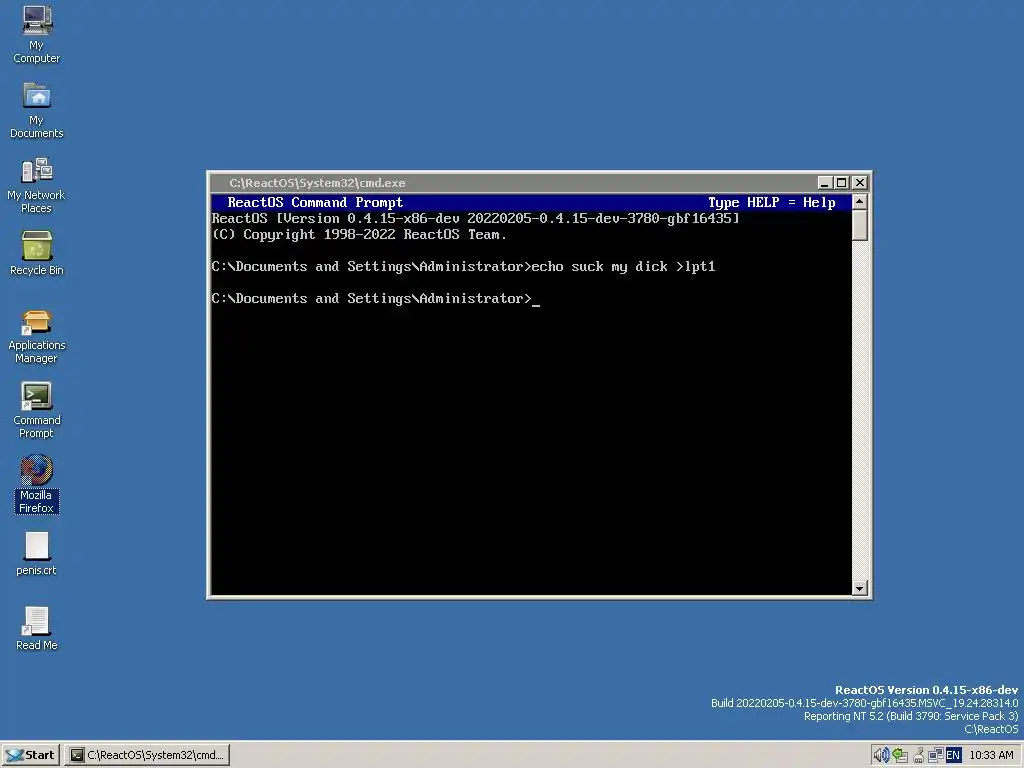The height and width of the screenshot is (768, 1024).
Task: Select the .crt certificate file icon on desktop
Action: pyautogui.click(x=37, y=553)
